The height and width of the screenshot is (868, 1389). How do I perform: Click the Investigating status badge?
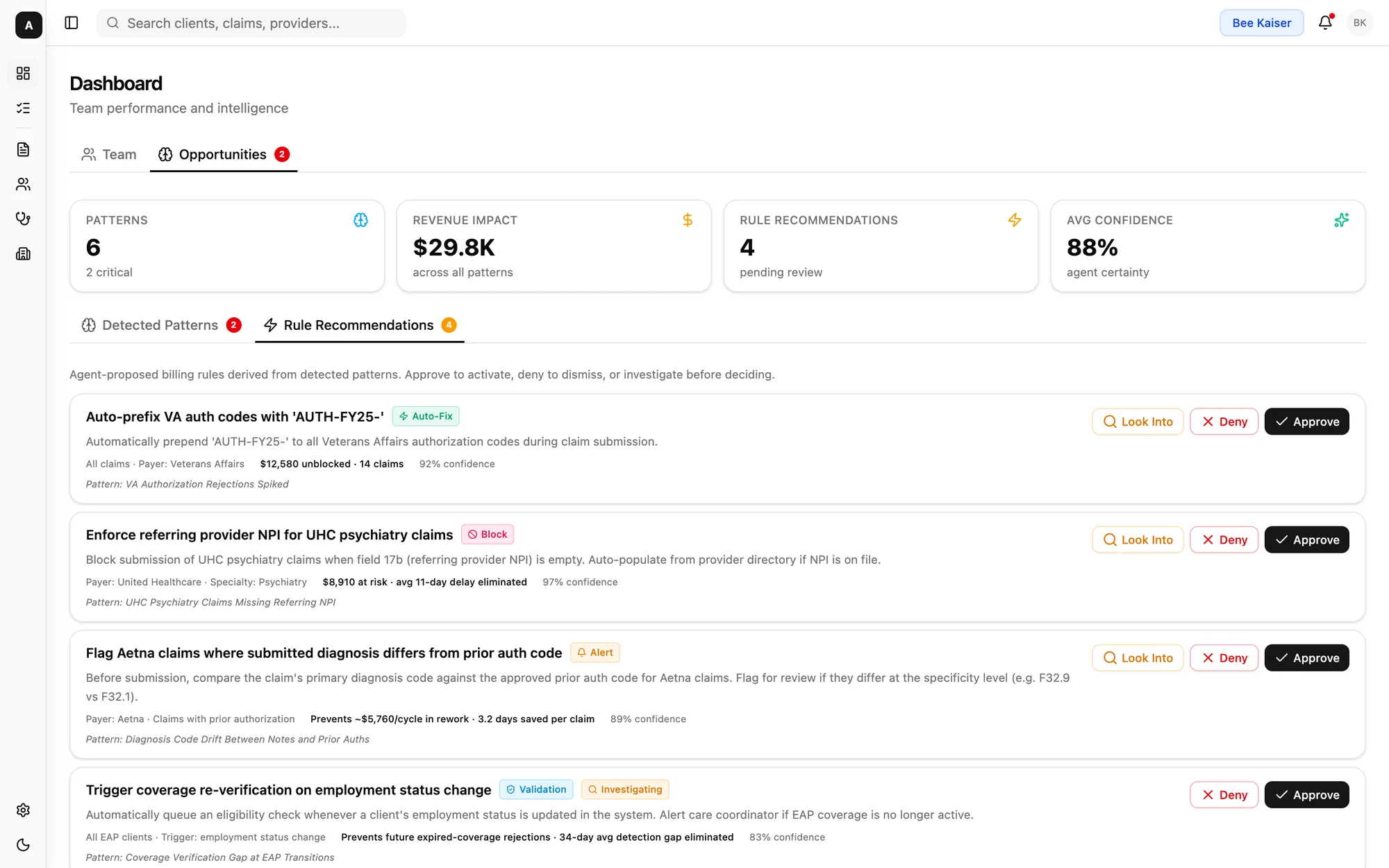(x=625, y=790)
